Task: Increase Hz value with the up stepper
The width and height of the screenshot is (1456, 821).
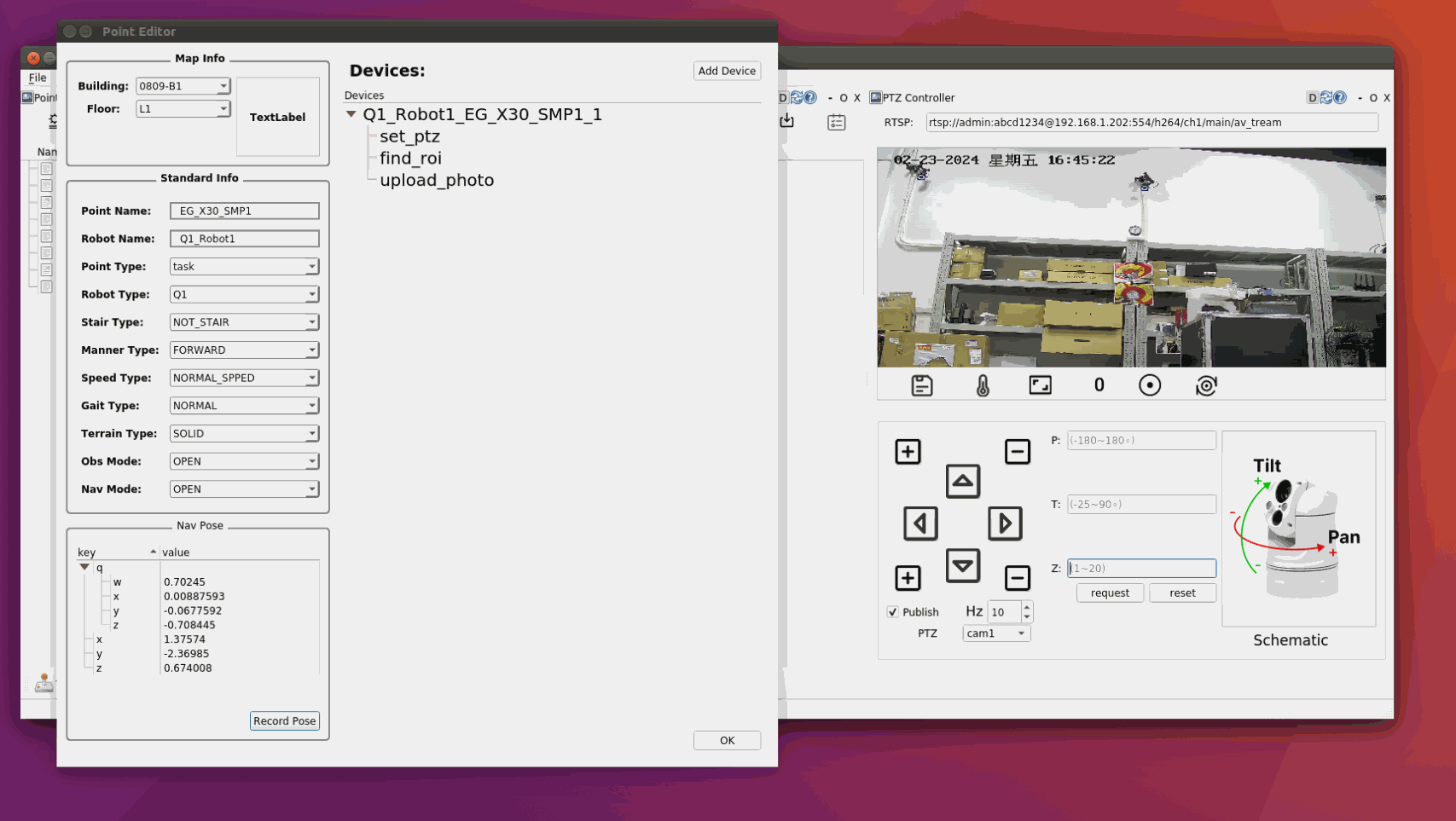Action: point(1027,607)
